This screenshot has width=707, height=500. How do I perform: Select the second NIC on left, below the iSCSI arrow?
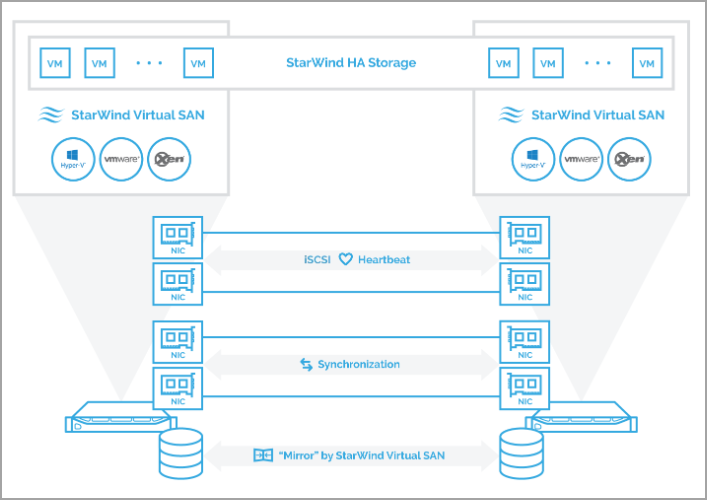pos(178,284)
